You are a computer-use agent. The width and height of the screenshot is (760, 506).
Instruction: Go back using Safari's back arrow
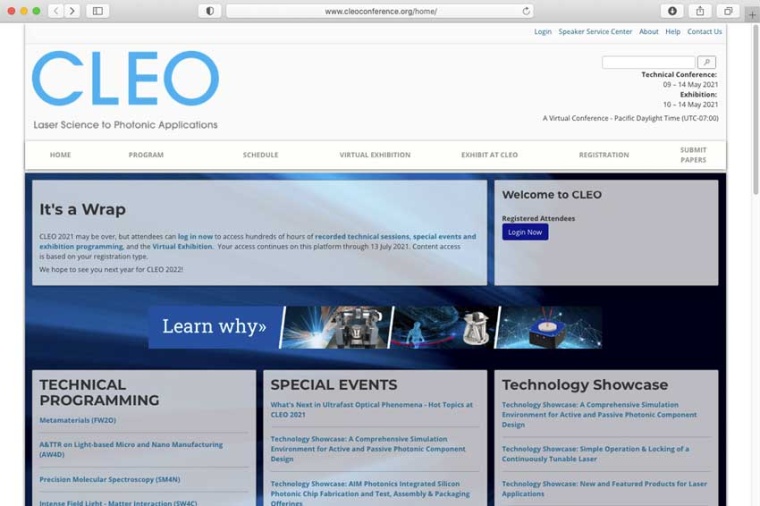coord(55,11)
